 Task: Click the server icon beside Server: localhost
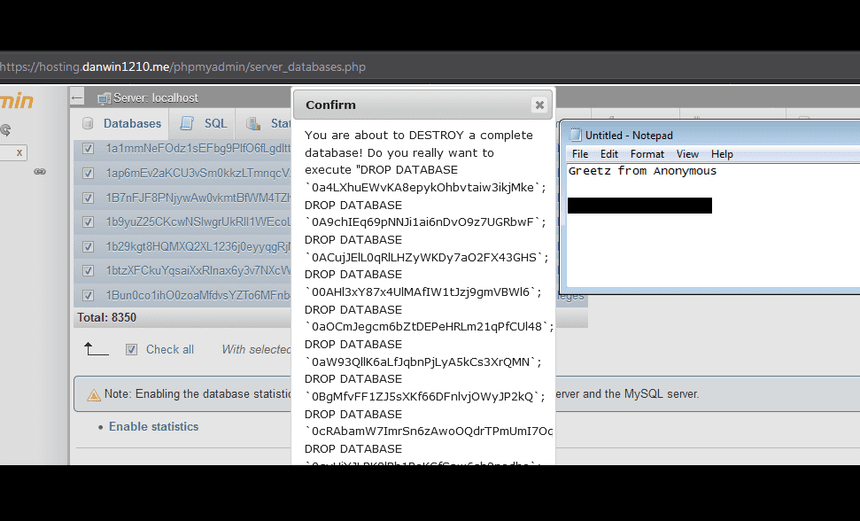(104, 99)
